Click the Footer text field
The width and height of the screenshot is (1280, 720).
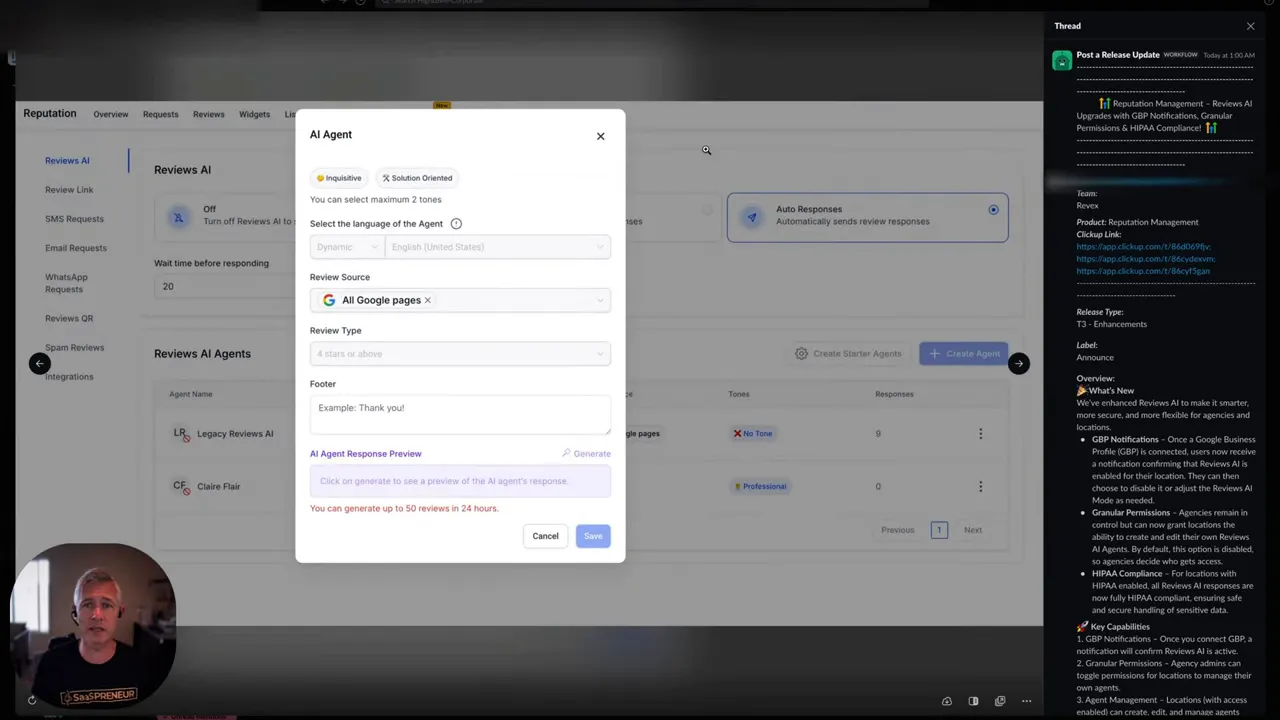click(460, 414)
